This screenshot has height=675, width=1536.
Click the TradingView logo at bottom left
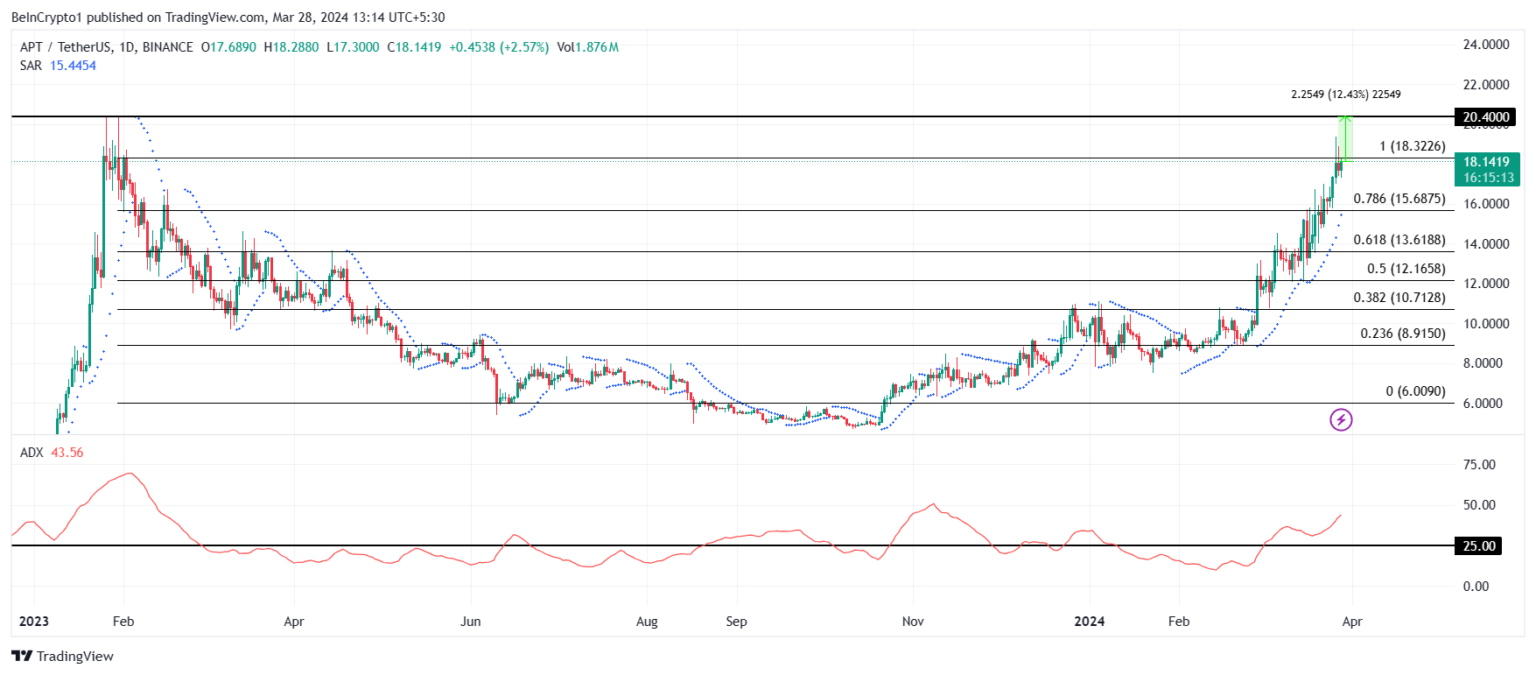(x=62, y=656)
